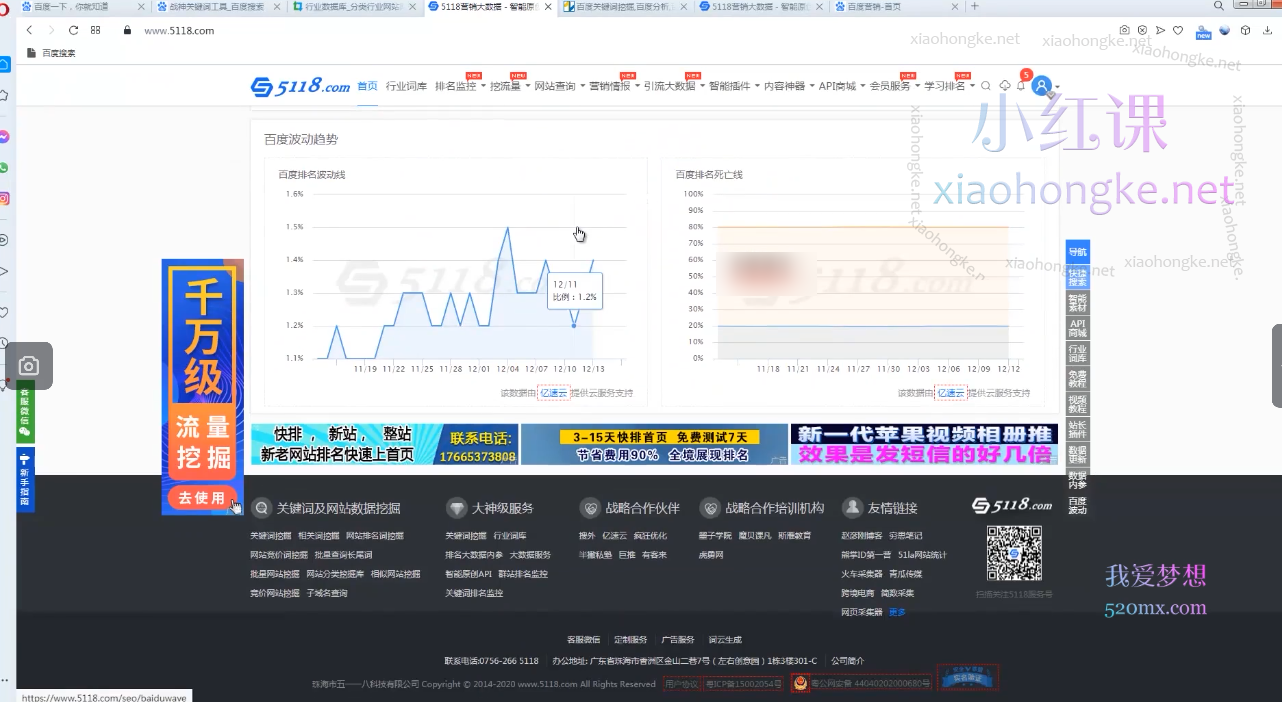The width and height of the screenshot is (1282, 702).
Task: Open the green 客服微信 side tab
Action: (25, 412)
